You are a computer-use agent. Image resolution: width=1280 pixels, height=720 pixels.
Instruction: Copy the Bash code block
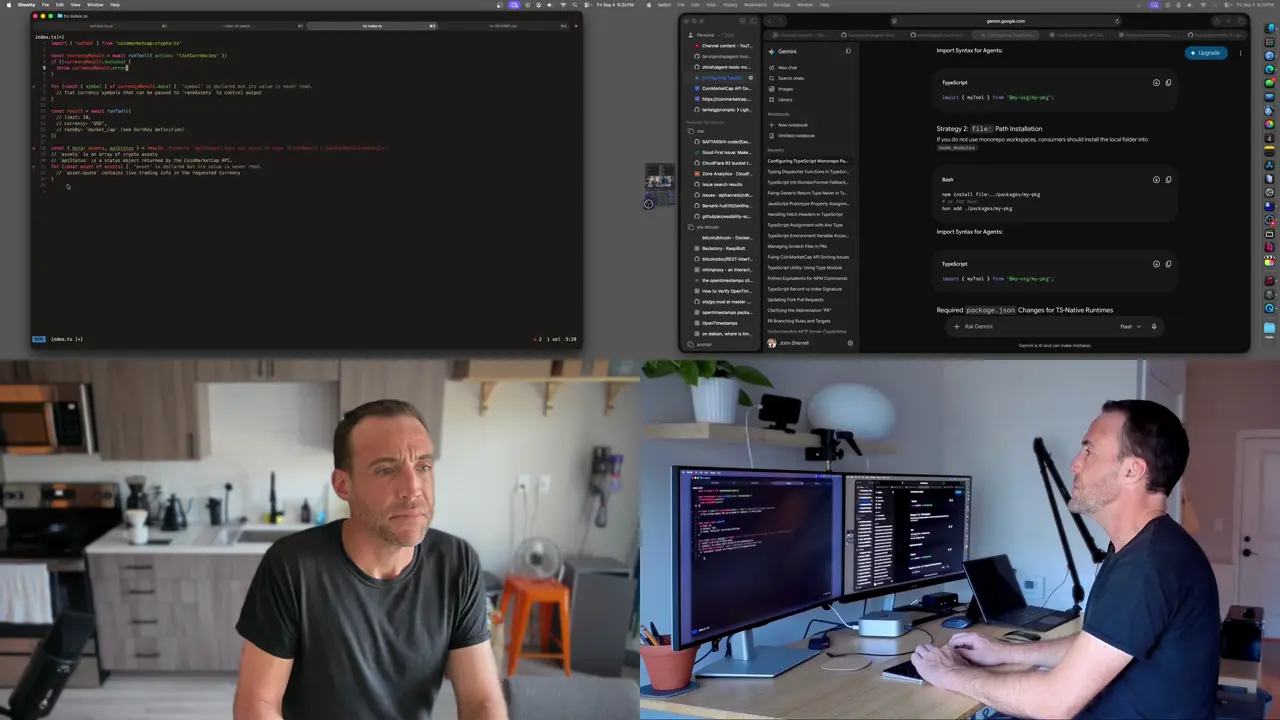(1168, 180)
